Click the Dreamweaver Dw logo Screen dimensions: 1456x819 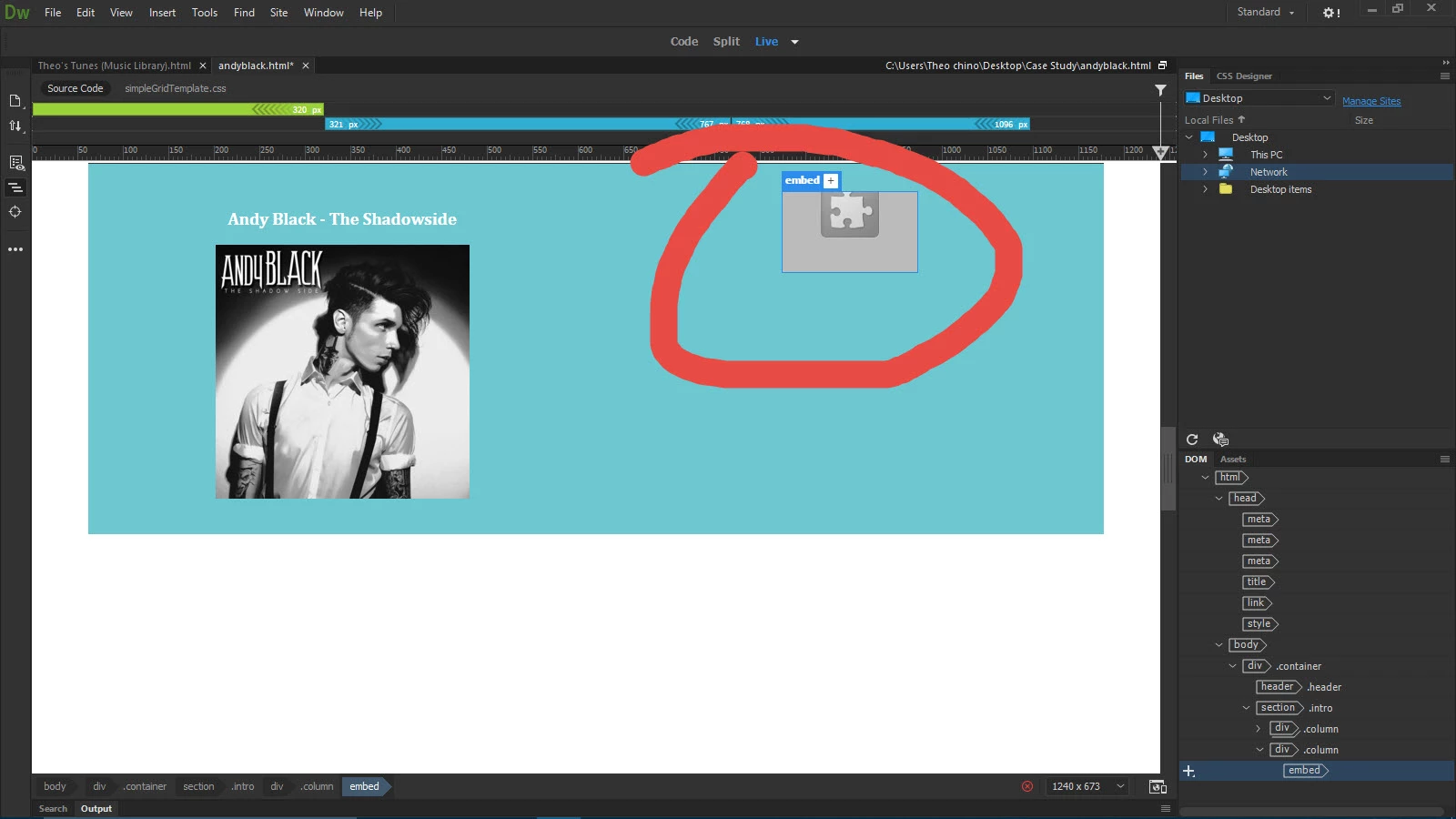coord(17,13)
